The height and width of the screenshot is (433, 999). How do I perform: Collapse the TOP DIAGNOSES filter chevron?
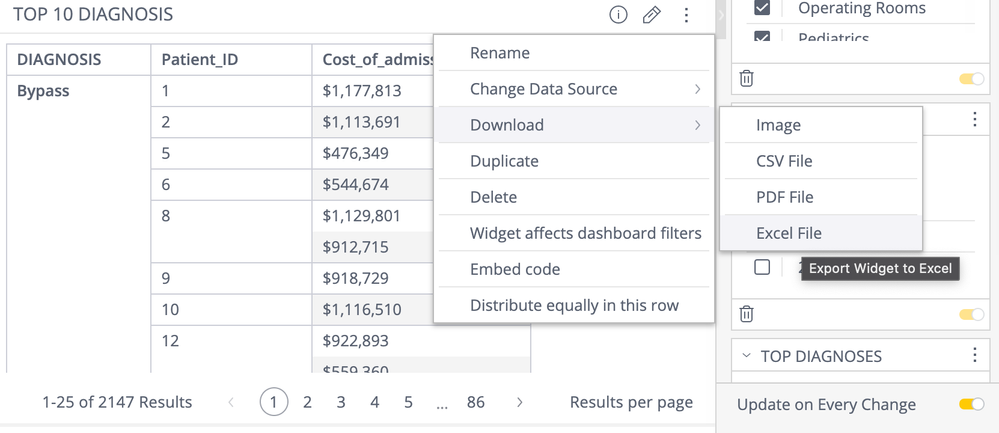pos(745,356)
